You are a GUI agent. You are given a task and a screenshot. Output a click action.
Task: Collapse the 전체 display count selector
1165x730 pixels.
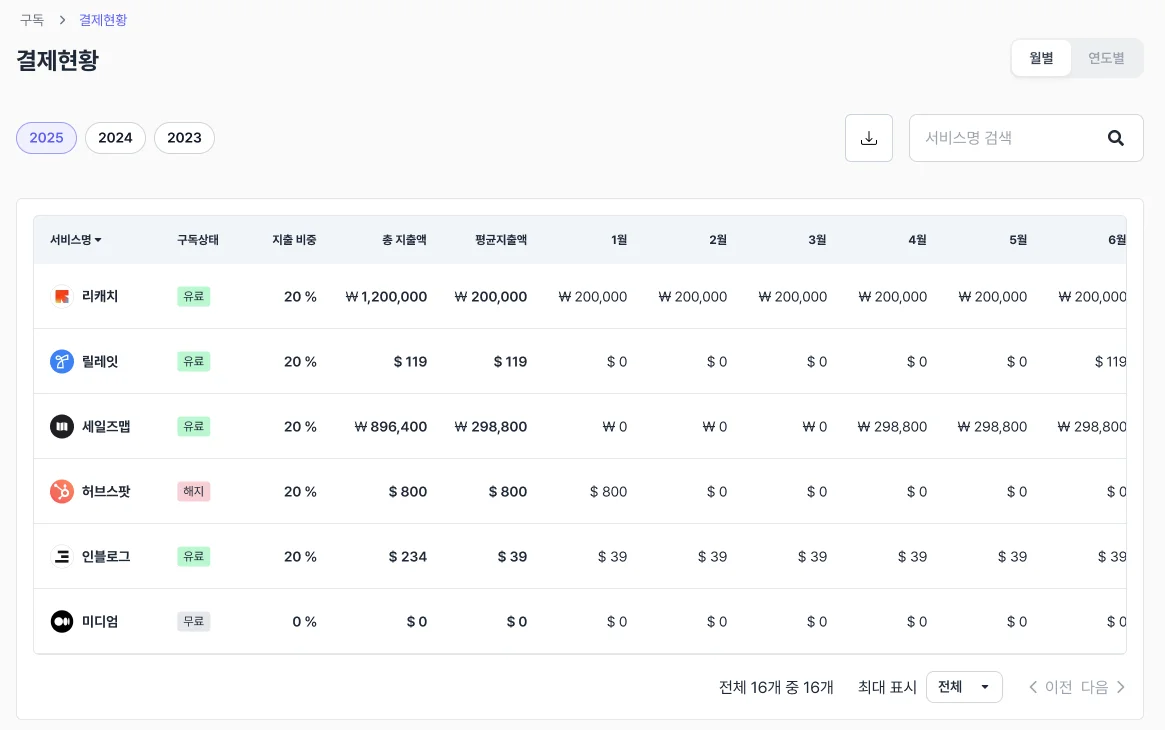pyautogui.click(x=963, y=687)
